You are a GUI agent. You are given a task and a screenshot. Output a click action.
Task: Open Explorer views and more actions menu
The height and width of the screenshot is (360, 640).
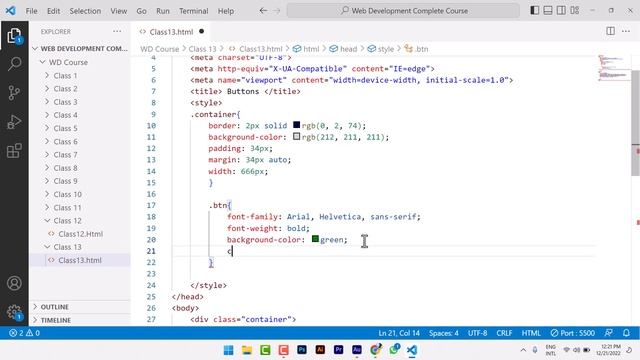pos(117,31)
